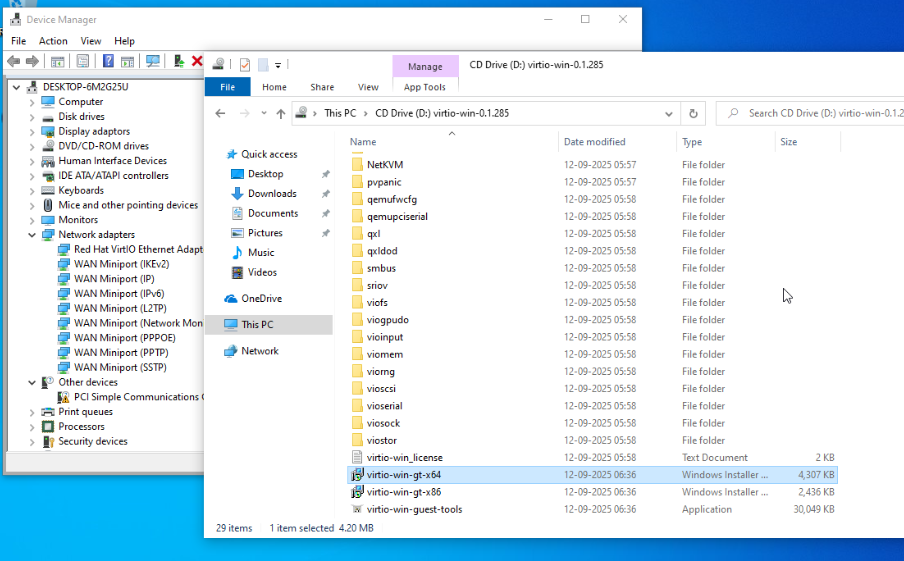The width and height of the screenshot is (904, 561).
Task: Click the Help question-mark toolbar icon
Action: click(x=108, y=61)
